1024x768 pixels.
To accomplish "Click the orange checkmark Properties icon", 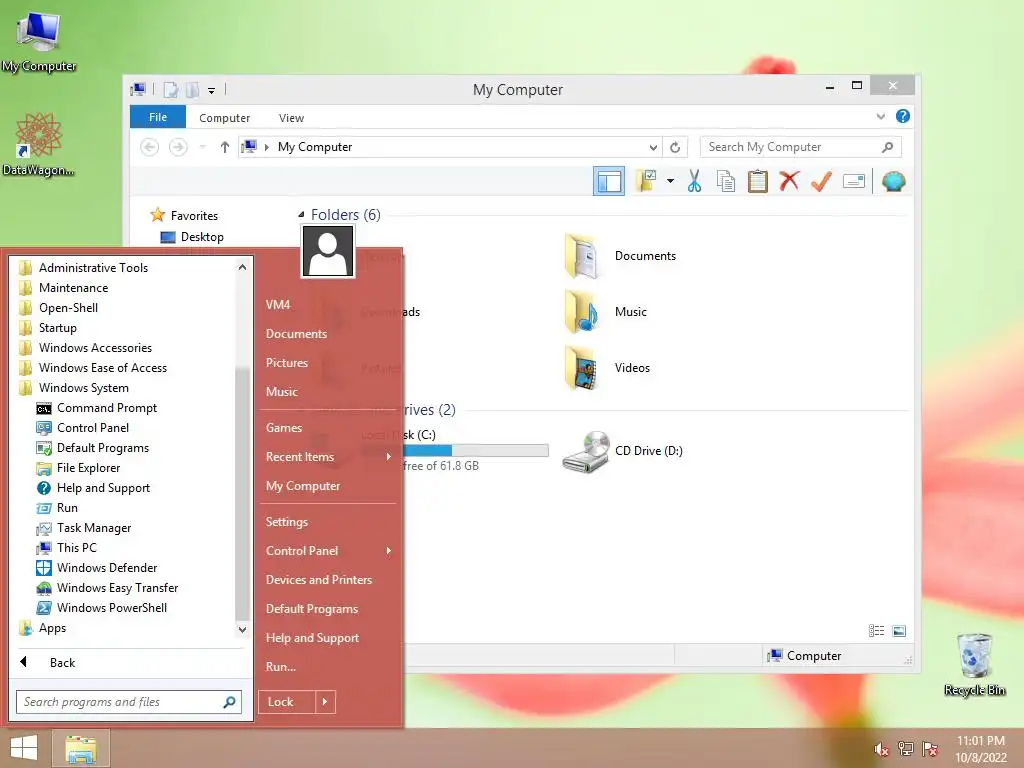I will (821, 181).
